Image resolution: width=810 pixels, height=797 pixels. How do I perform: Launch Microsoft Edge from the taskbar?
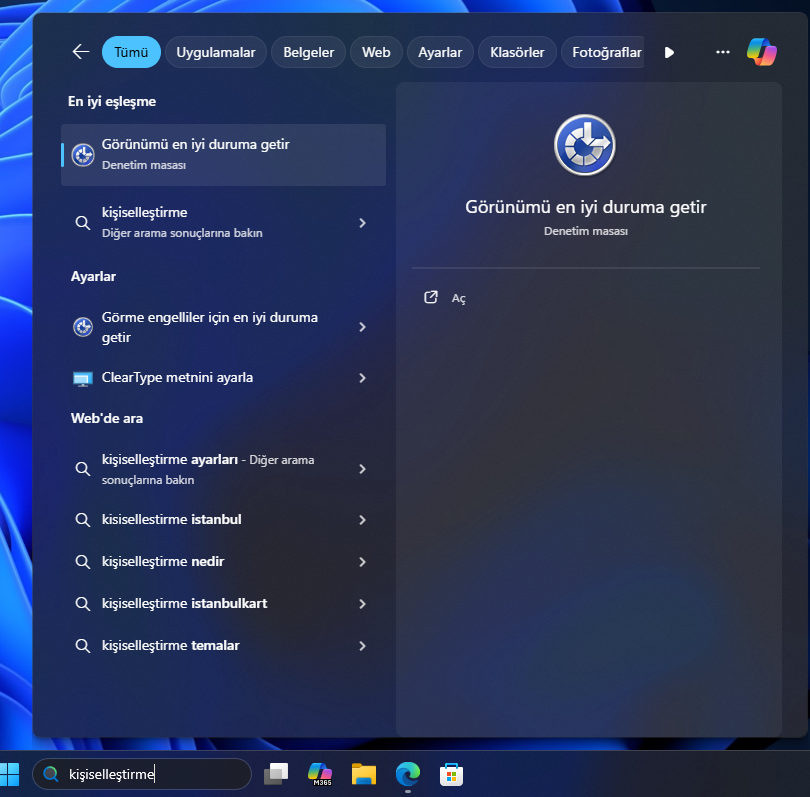click(x=408, y=774)
